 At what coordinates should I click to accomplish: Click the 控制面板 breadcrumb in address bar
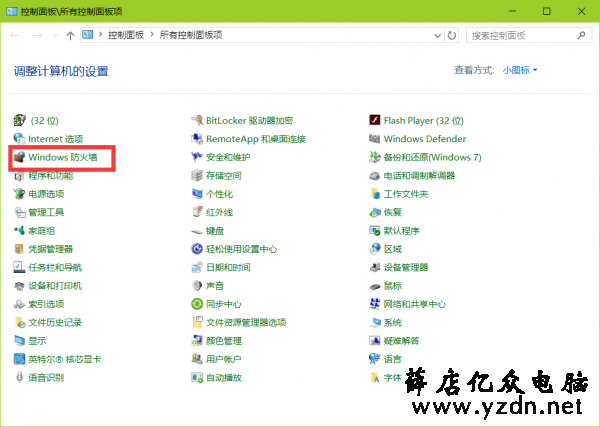pyautogui.click(x=126, y=35)
